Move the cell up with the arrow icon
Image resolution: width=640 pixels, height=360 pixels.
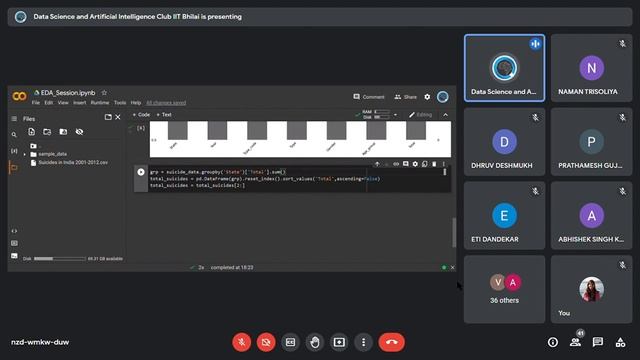(x=377, y=164)
